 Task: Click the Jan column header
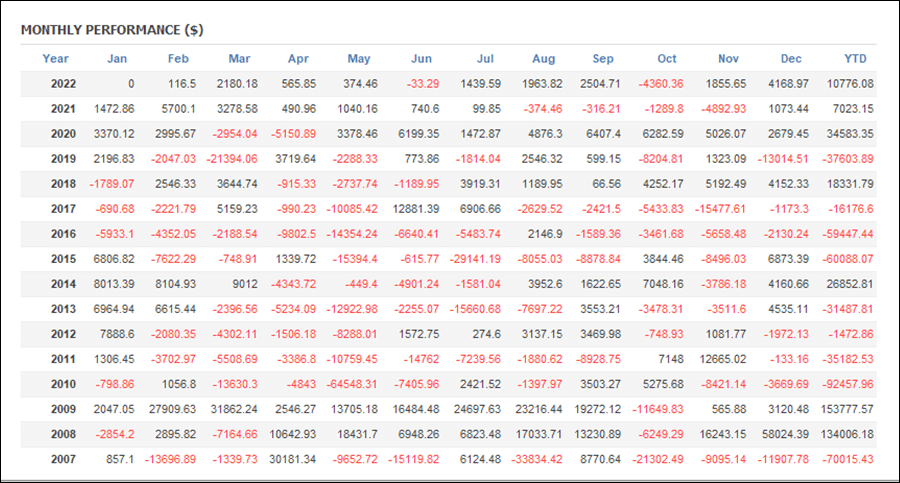[x=117, y=59]
